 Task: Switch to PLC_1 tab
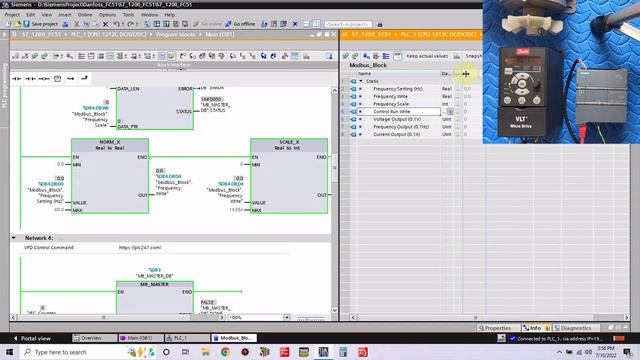tap(187, 338)
